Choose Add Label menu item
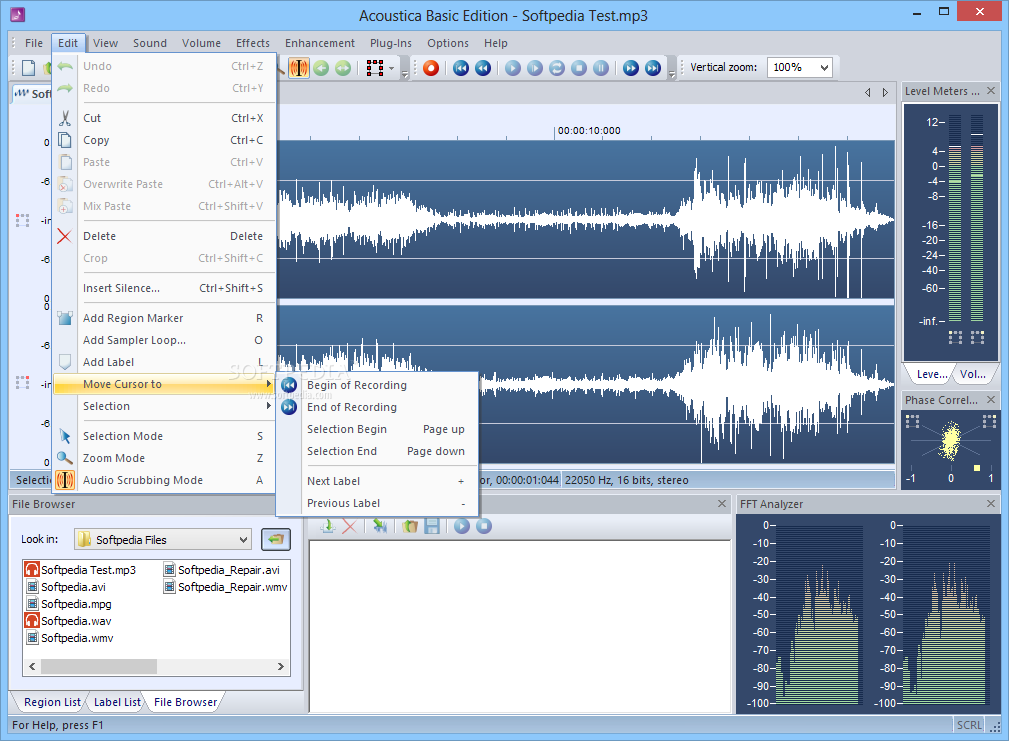The height and width of the screenshot is (741, 1009). click(x=164, y=362)
